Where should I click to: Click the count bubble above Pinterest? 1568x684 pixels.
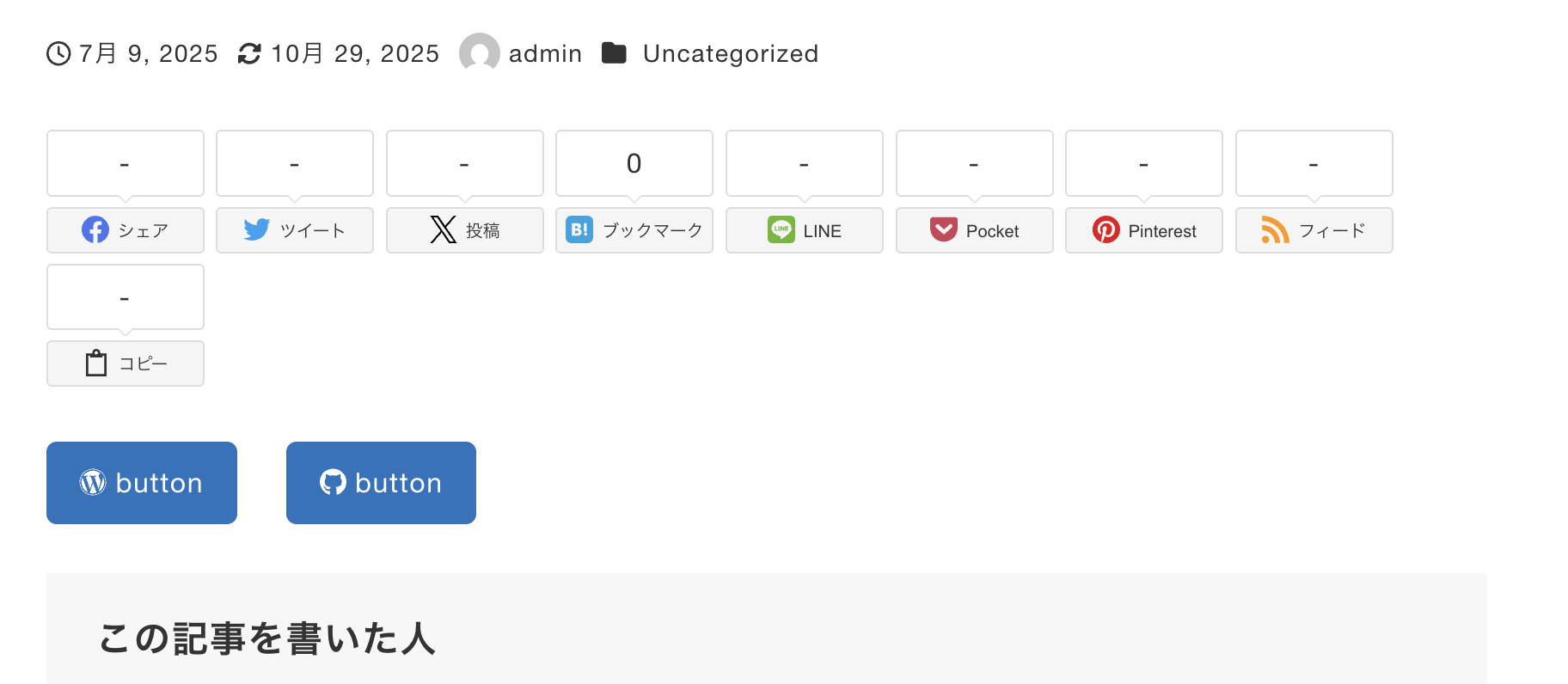tap(1143, 163)
